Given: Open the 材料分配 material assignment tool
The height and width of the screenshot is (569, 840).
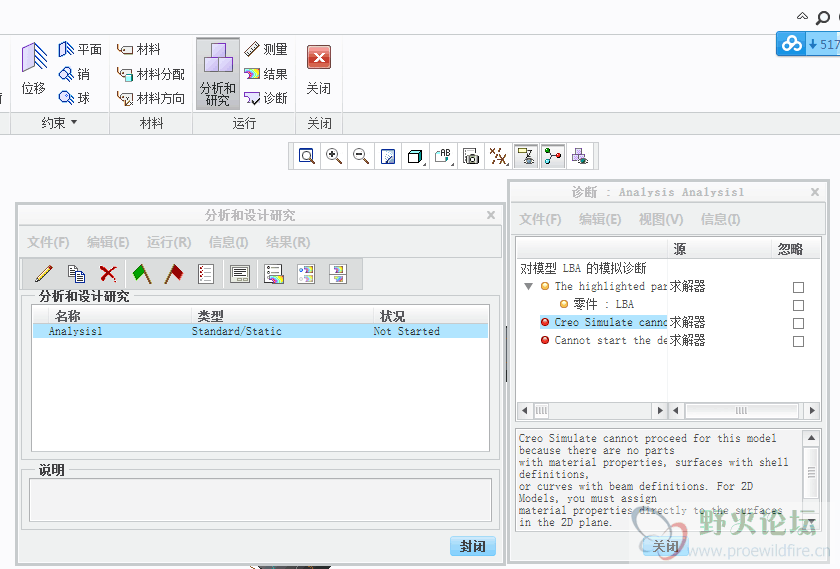Looking at the screenshot, I should pos(151,74).
